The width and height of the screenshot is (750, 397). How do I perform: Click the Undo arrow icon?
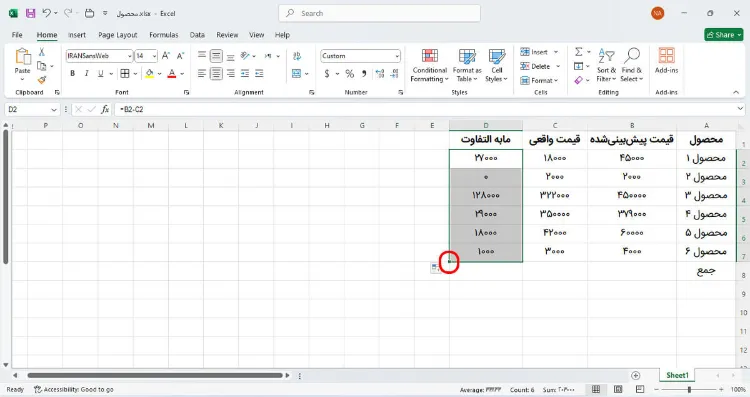(x=46, y=13)
